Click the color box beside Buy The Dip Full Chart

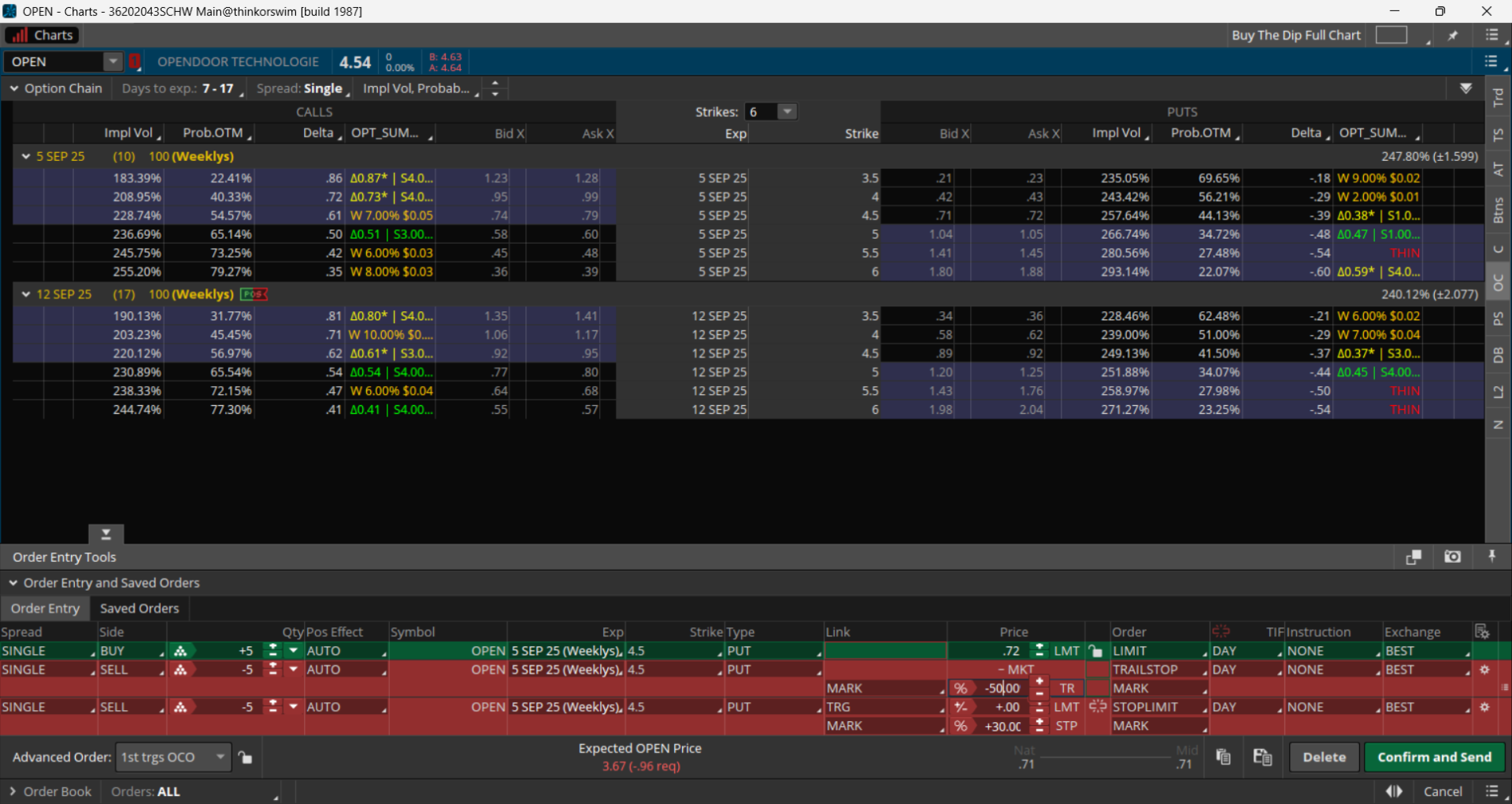(x=1391, y=35)
